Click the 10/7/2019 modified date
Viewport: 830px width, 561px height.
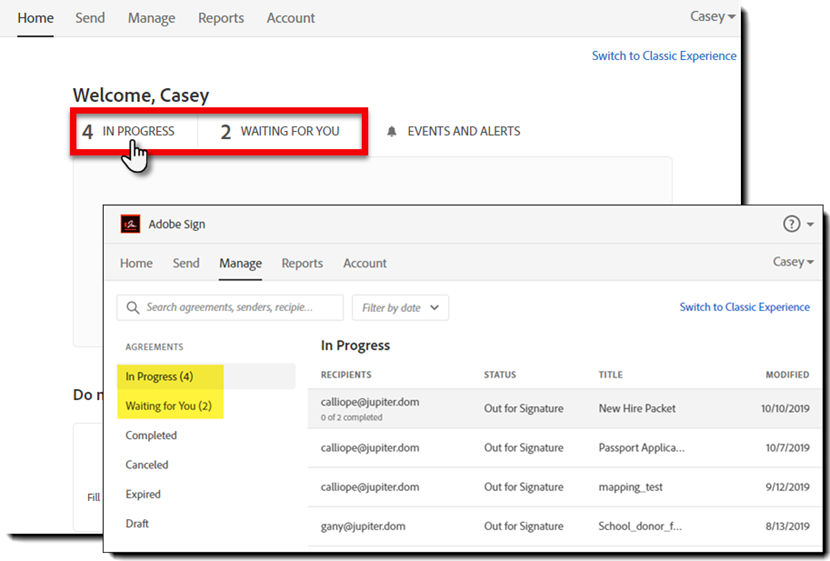788,448
